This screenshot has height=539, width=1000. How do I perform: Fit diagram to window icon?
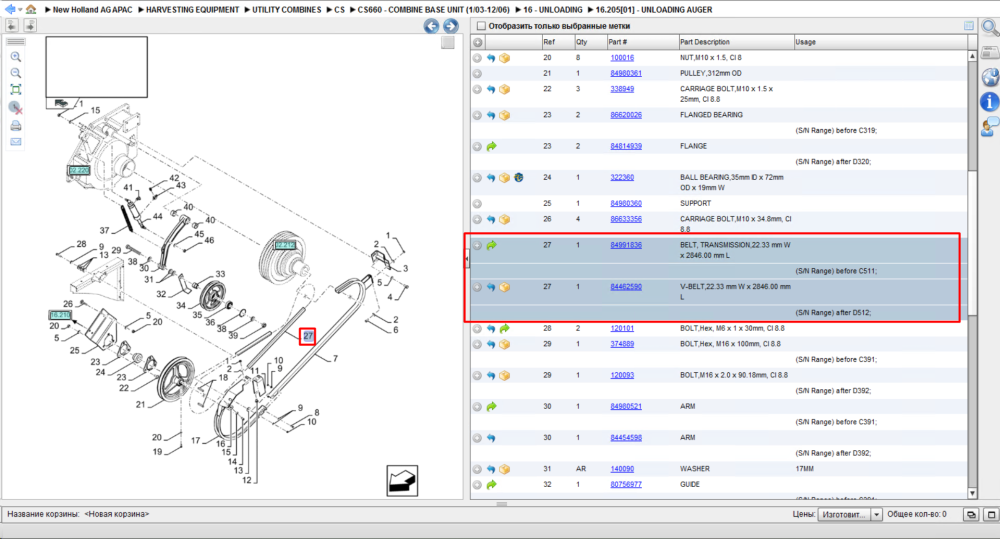(16, 90)
